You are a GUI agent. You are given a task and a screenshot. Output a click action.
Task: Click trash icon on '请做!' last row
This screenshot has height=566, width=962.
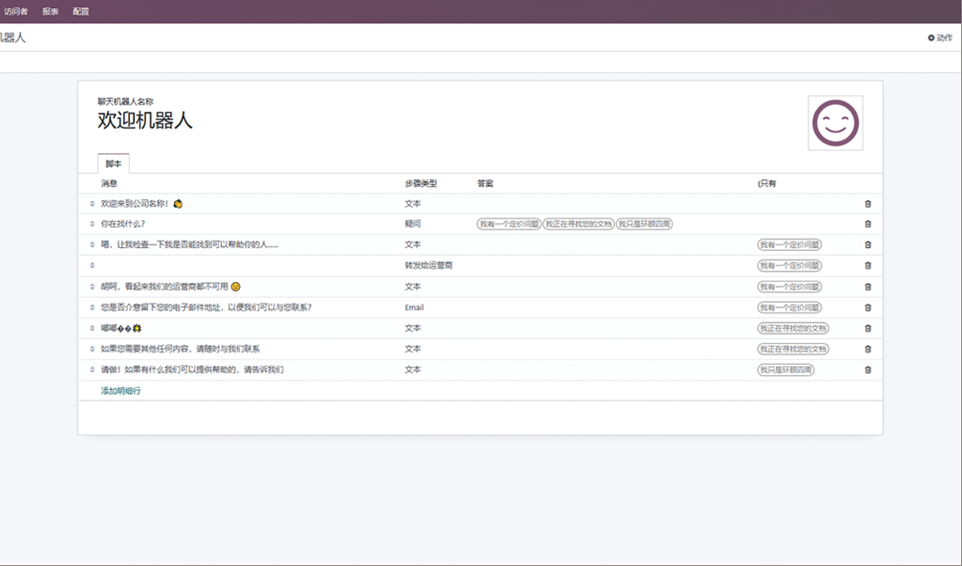(867, 370)
